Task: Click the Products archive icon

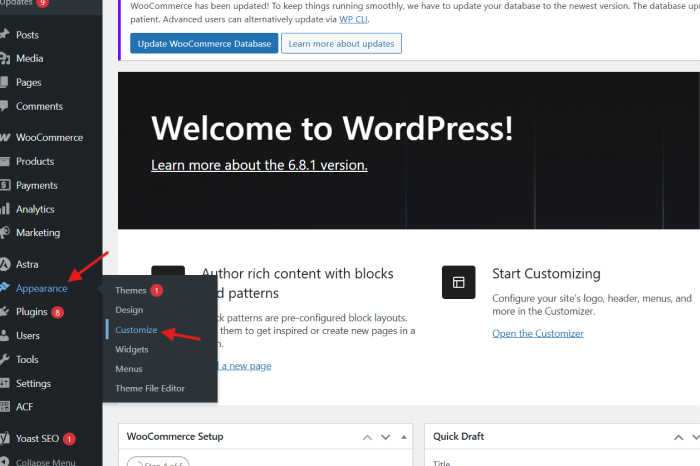Action: click(x=4, y=162)
